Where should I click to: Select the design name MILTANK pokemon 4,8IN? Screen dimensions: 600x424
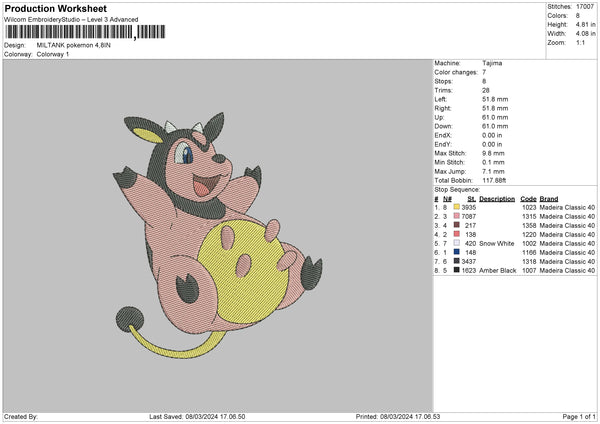click(x=80, y=45)
